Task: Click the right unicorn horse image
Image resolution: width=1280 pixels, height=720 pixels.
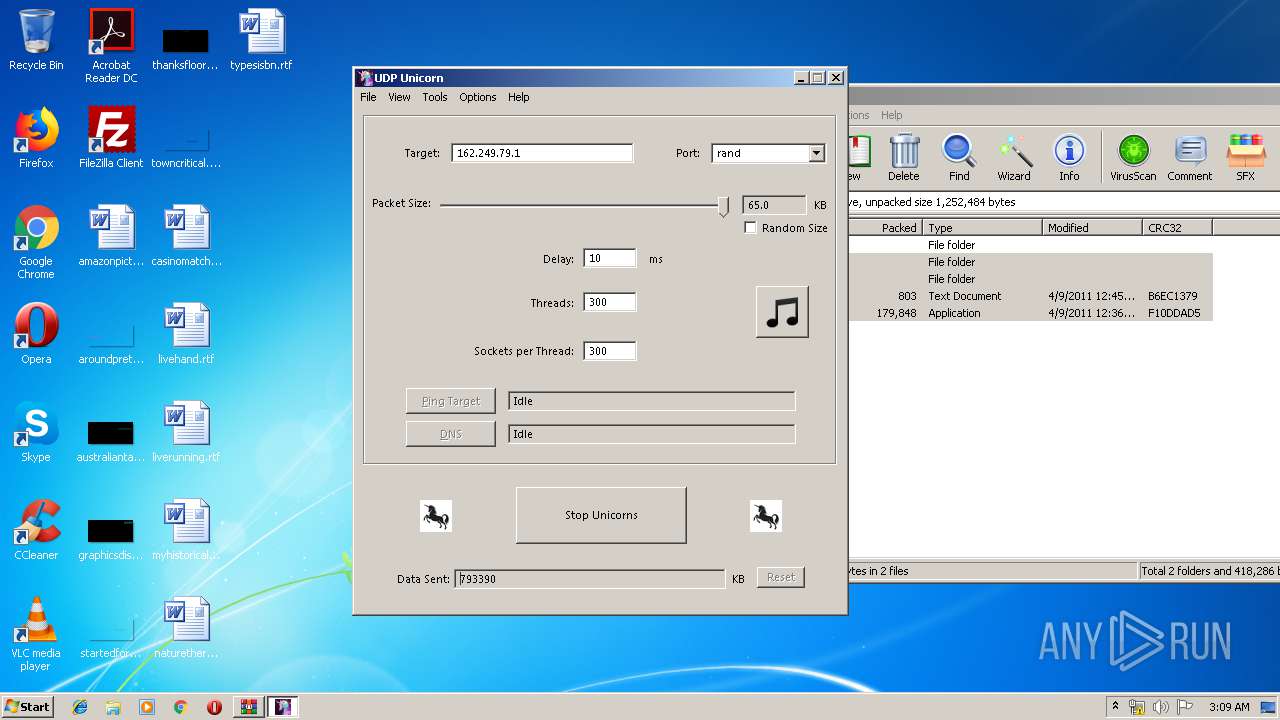Action: [766, 516]
